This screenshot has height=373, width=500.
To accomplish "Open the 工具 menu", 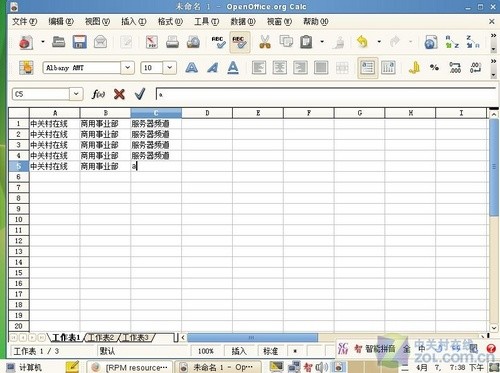I will tap(206, 22).
